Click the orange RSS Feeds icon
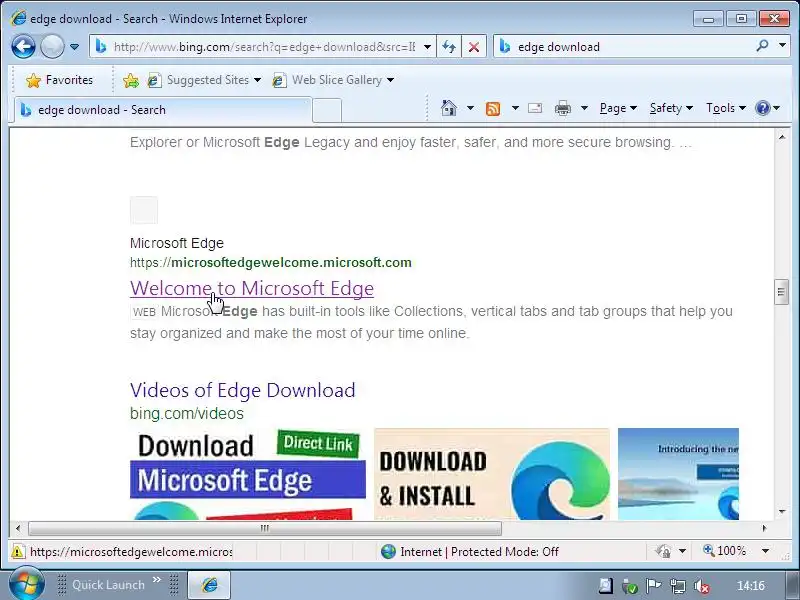The width and height of the screenshot is (800, 600). click(493, 109)
